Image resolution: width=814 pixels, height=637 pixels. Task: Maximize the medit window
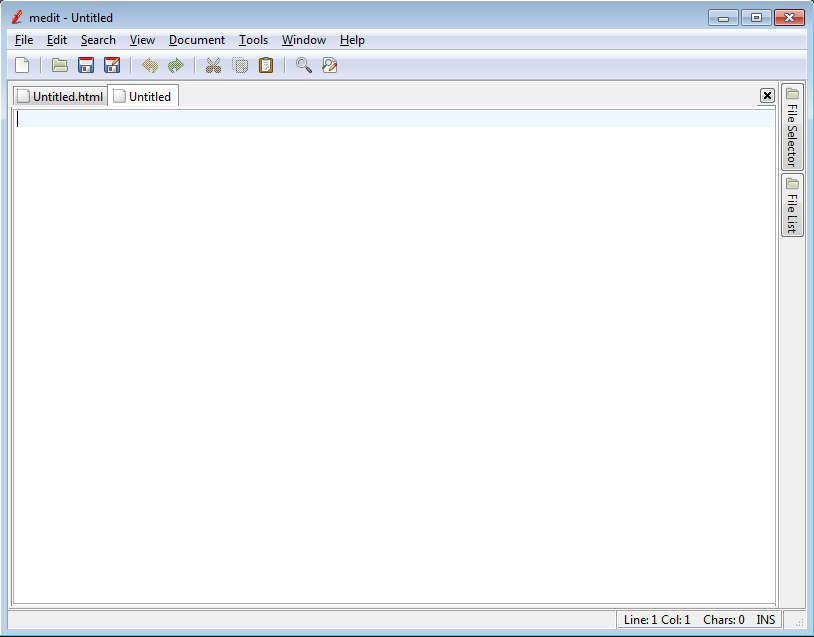click(756, 18)
